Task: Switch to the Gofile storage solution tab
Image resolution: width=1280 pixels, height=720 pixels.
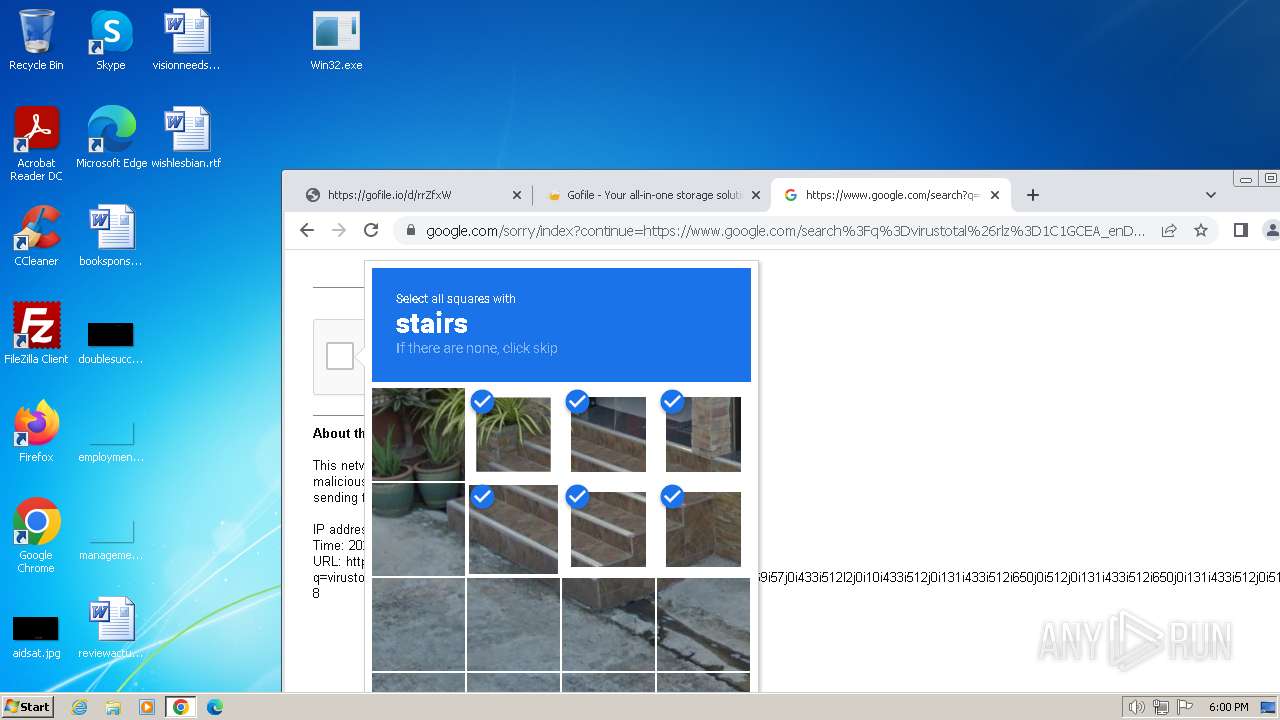Action: (x=653, y=195)
